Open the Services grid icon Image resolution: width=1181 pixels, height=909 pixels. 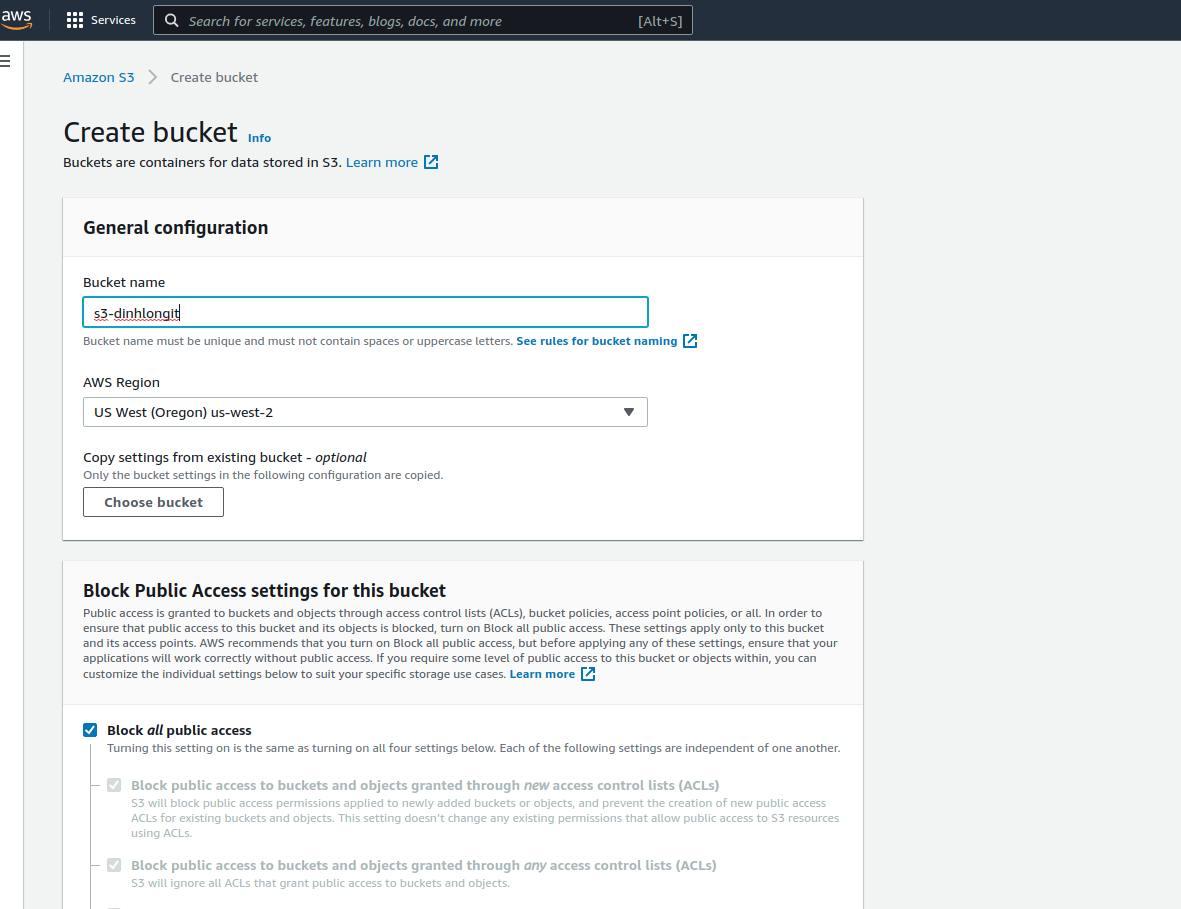75,20
